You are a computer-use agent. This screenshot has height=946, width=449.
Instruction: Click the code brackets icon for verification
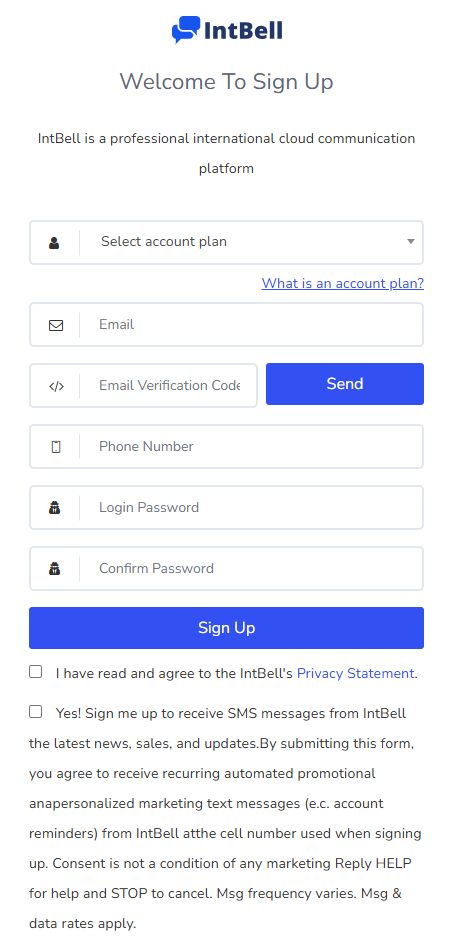(56, 387)
